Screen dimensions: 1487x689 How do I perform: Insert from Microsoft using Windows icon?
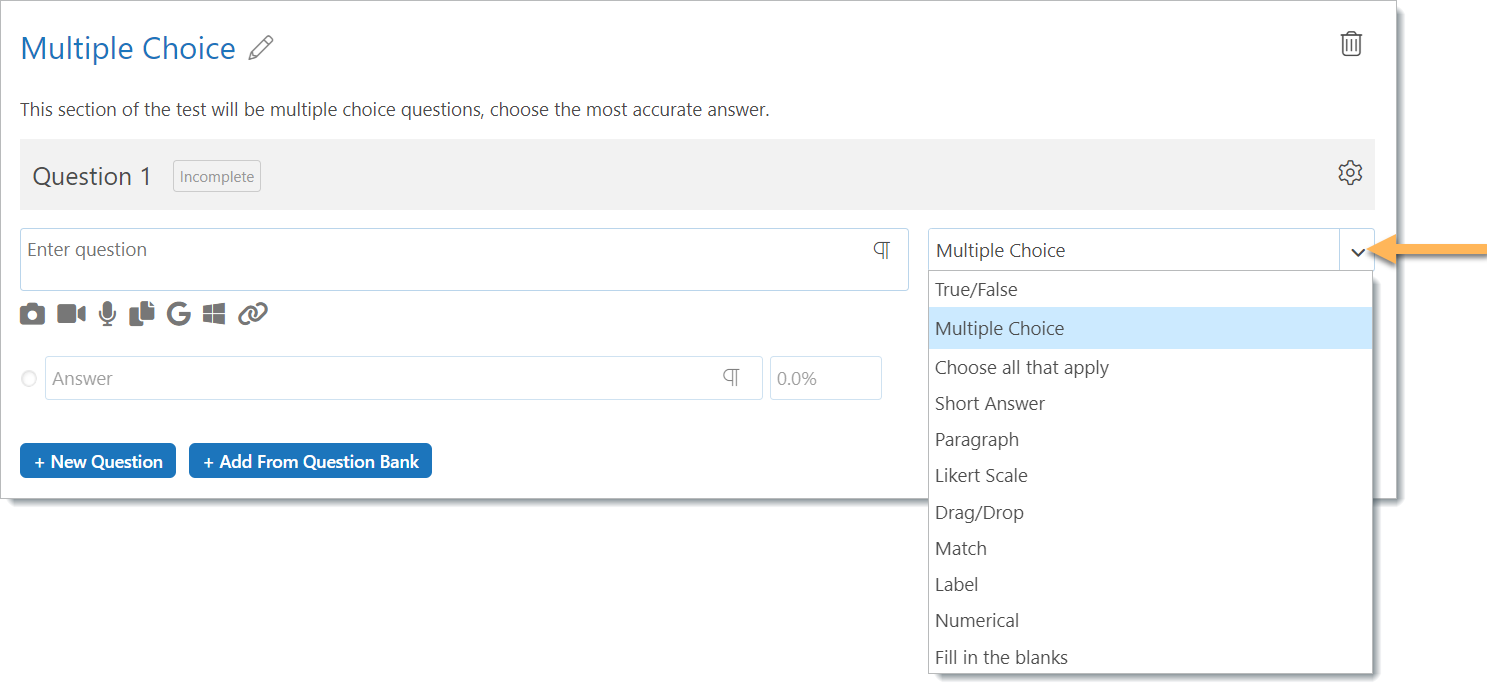pyautogui.click(x=214, y=314)
